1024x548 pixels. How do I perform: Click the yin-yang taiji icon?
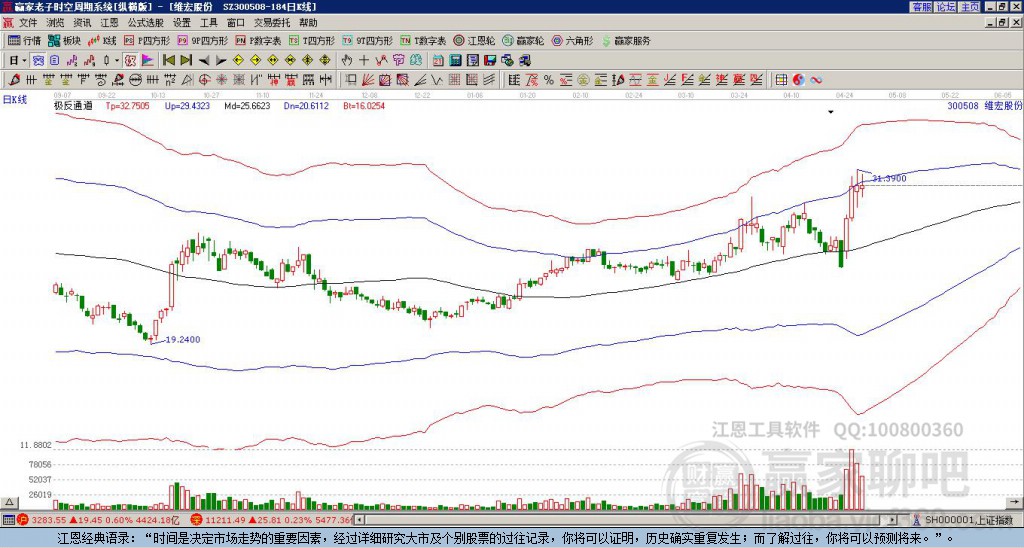[798, 80]
